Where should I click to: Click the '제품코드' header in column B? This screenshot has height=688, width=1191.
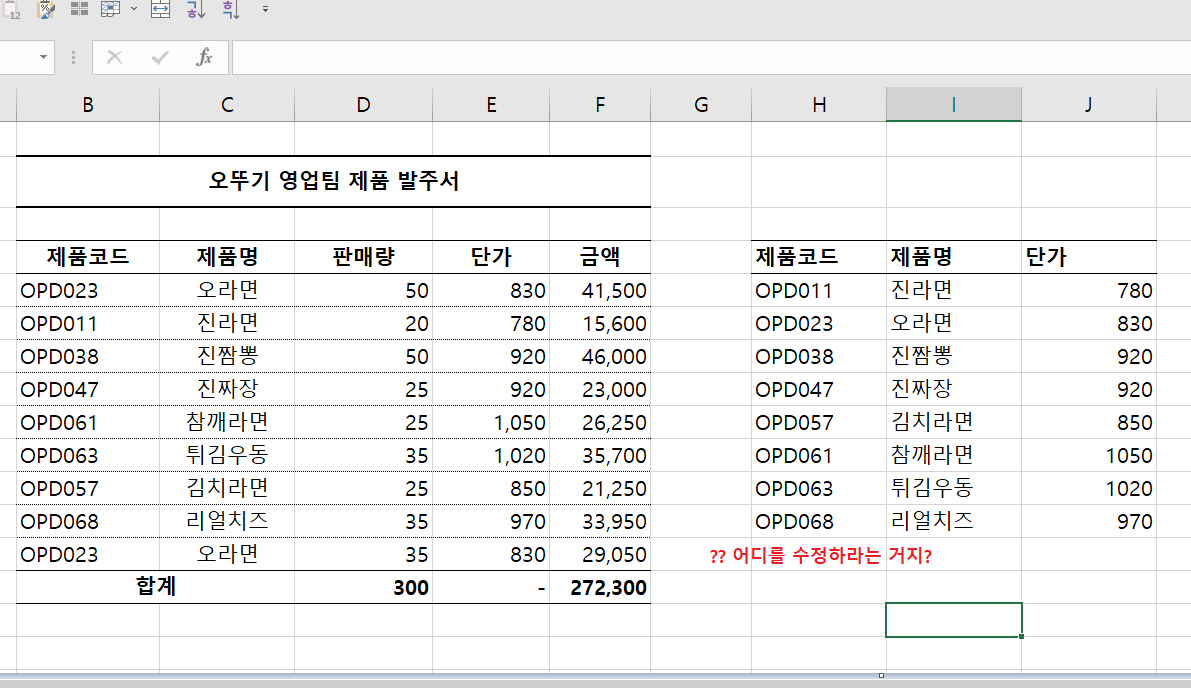pos(88,257)
